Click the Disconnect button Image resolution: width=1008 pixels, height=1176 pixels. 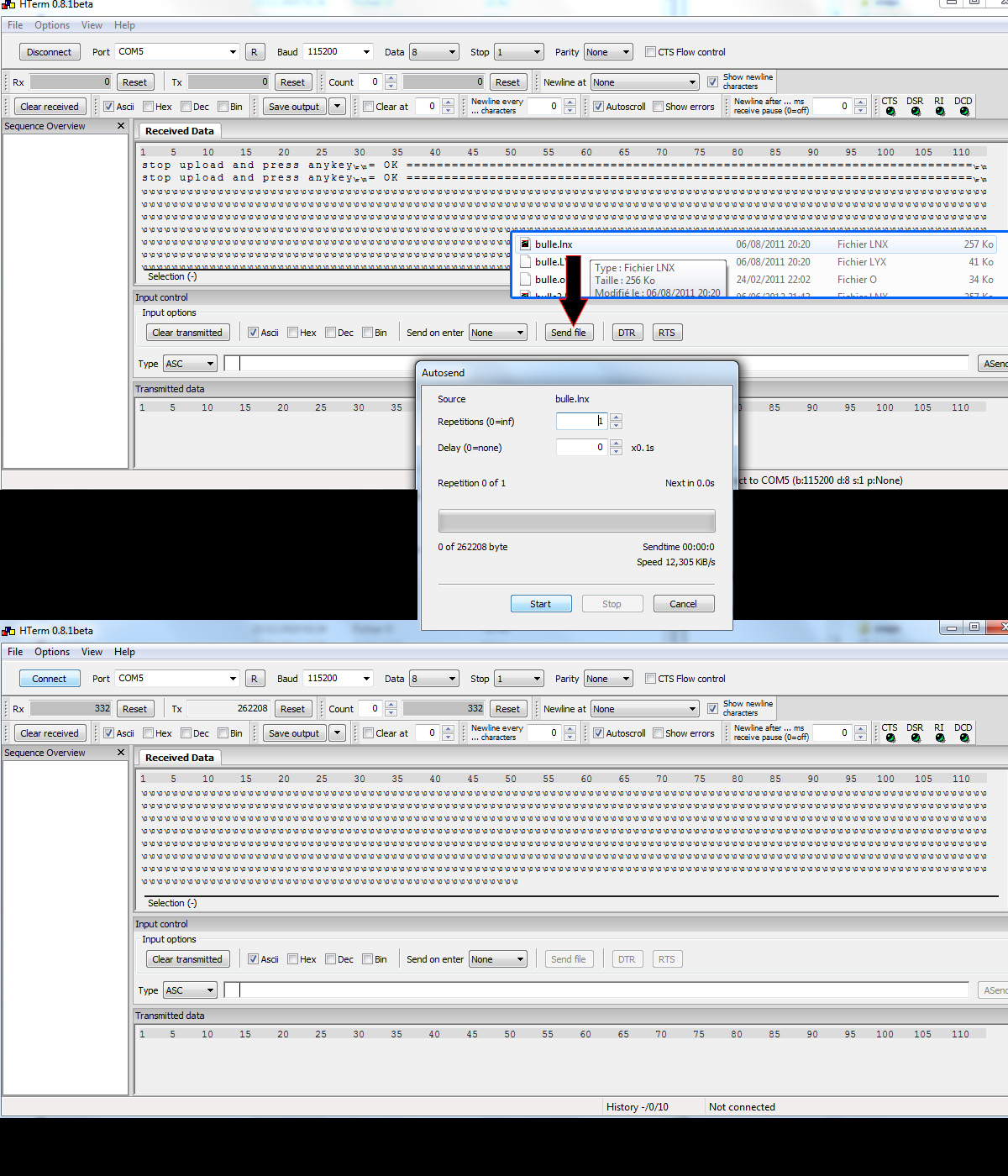click(50, 52)
